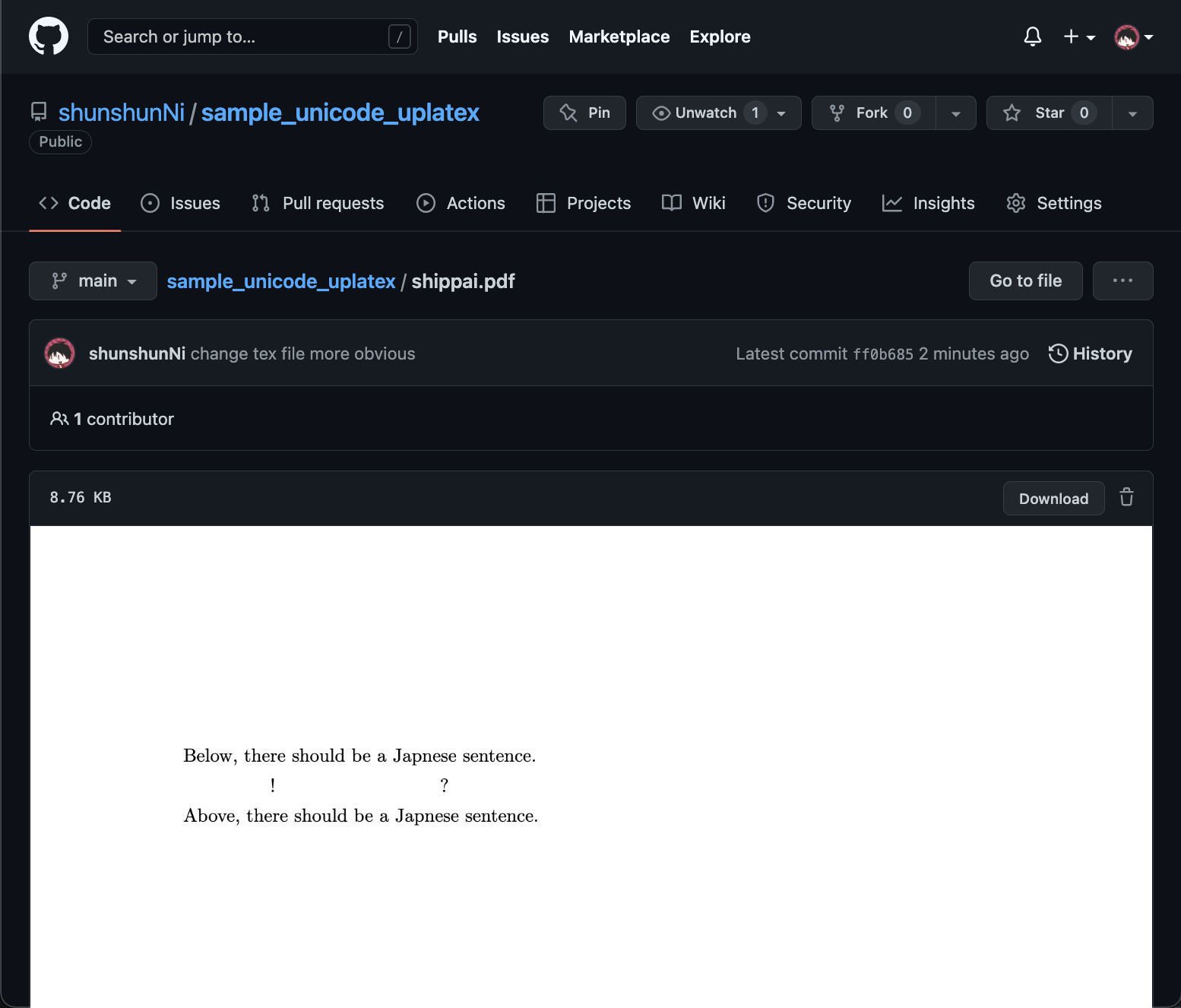Open sample_unicode_uplatex repository title link

(340, 113)
